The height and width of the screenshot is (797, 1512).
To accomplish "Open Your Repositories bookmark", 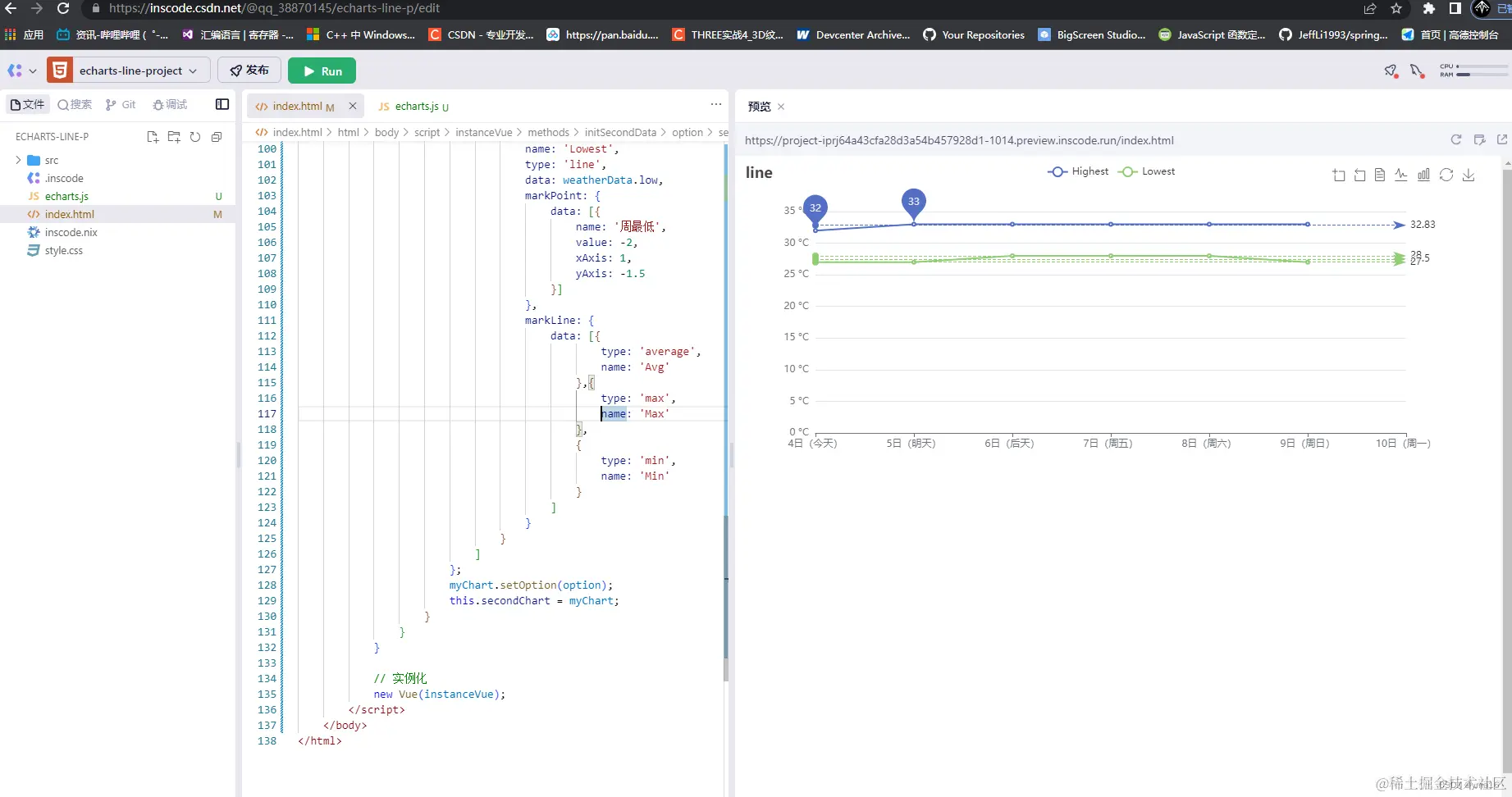I will [974, 34].
